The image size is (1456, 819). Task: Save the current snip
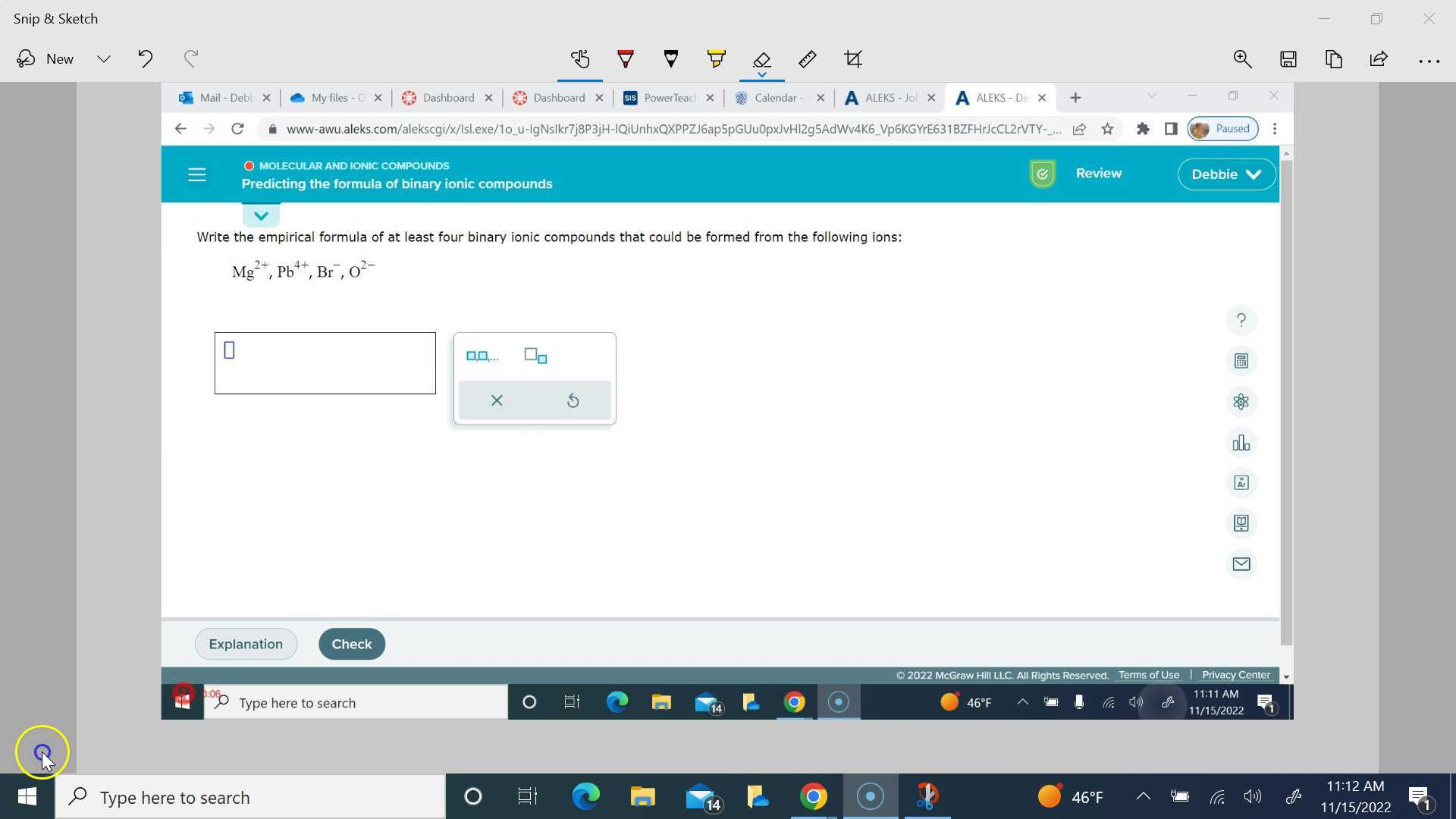pos(1288,58)
